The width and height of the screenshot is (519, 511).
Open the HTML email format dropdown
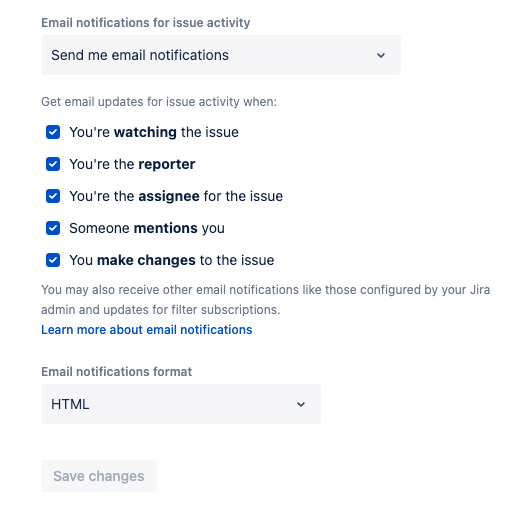point(181,404)
